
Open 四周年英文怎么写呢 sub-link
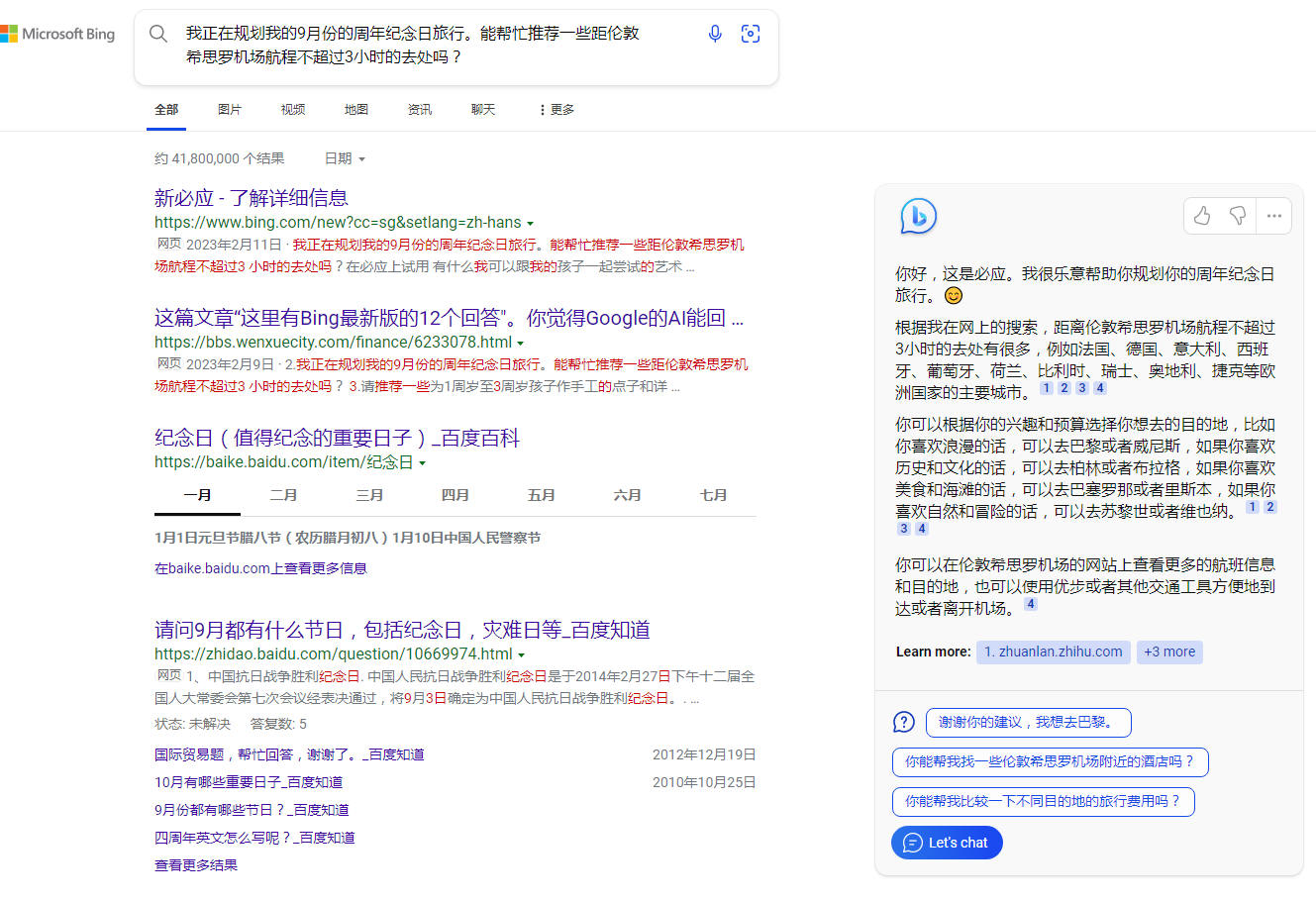pyautogui.click(x=254, y=838)
